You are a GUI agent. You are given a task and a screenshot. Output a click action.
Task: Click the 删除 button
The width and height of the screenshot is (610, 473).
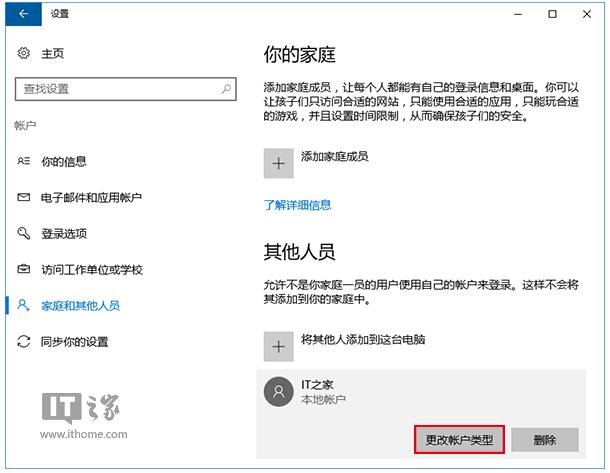click(x=544, y=439)
